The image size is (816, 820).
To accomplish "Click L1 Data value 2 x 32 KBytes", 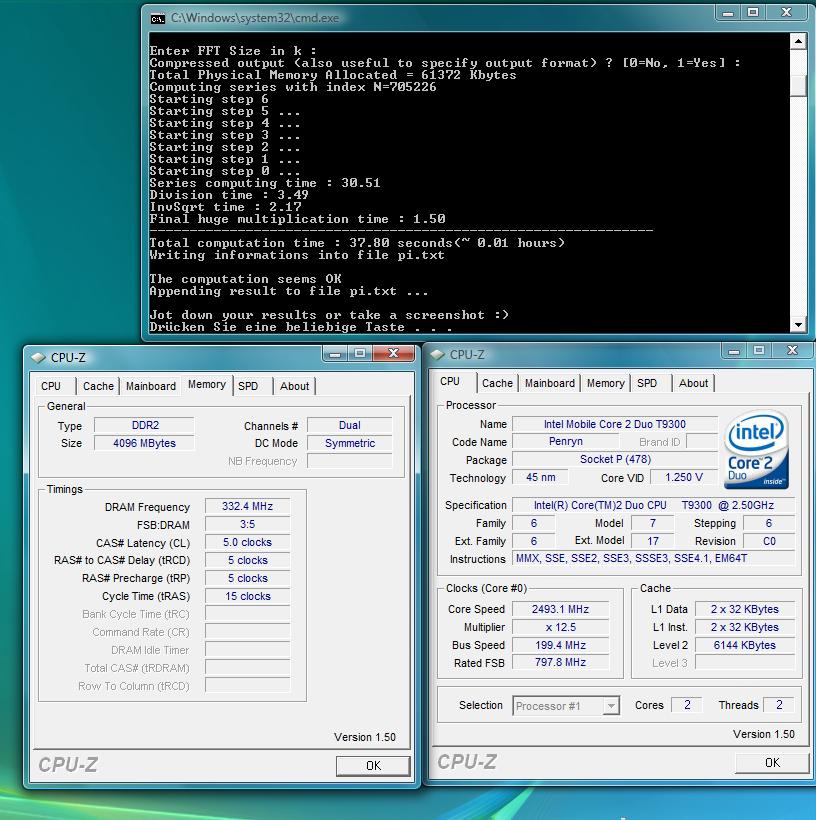I will [x=744, y=609].
